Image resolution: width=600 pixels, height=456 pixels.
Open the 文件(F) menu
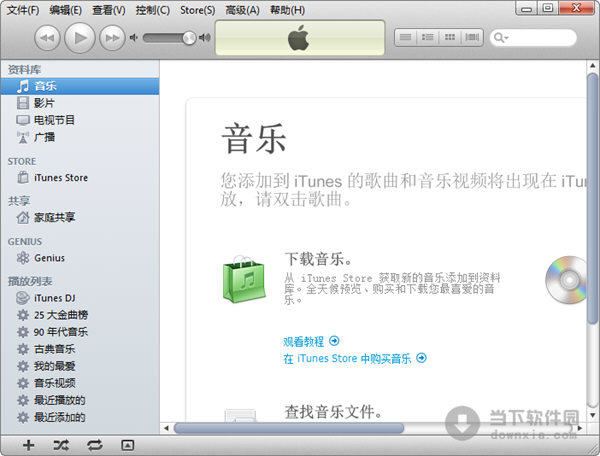coord(23,10)
